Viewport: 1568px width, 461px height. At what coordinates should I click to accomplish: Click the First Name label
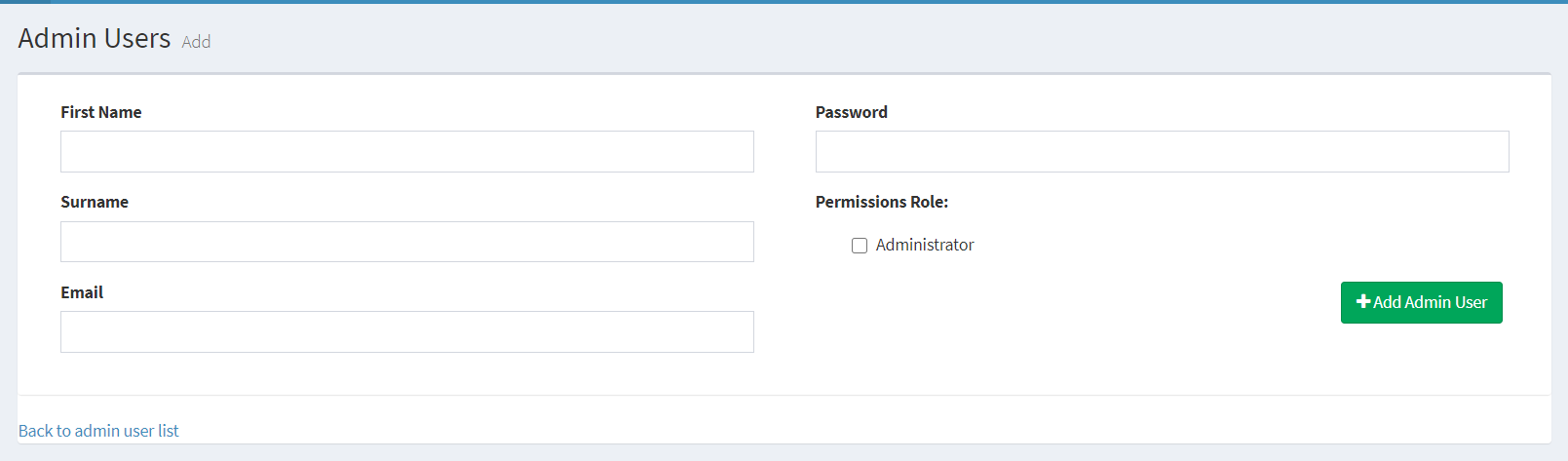pos(101,112)
